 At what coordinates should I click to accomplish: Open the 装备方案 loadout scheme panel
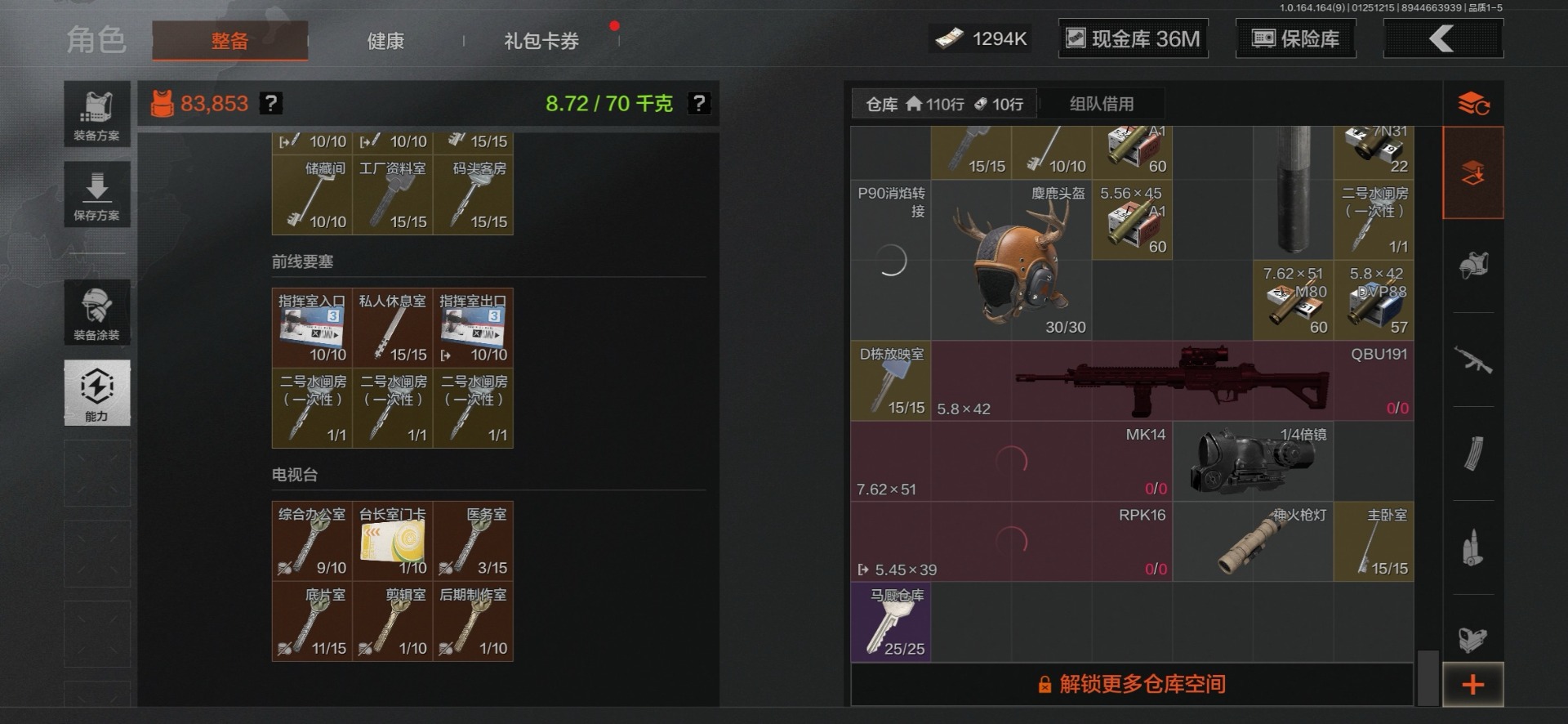point(97,114)
